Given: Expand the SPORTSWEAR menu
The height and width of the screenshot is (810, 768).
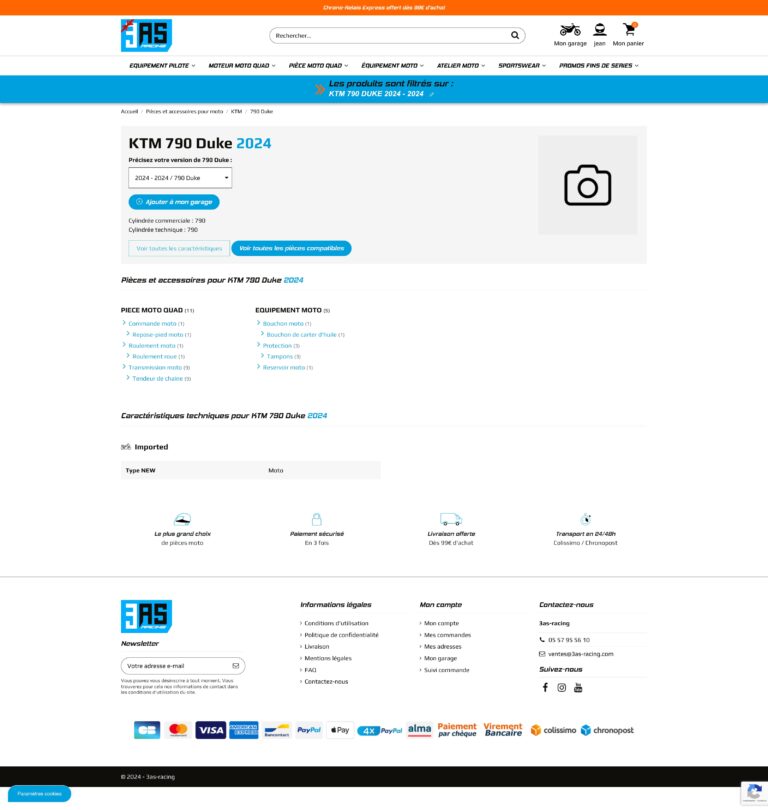Looking at the screenshot, I should [x=522, y=66].
